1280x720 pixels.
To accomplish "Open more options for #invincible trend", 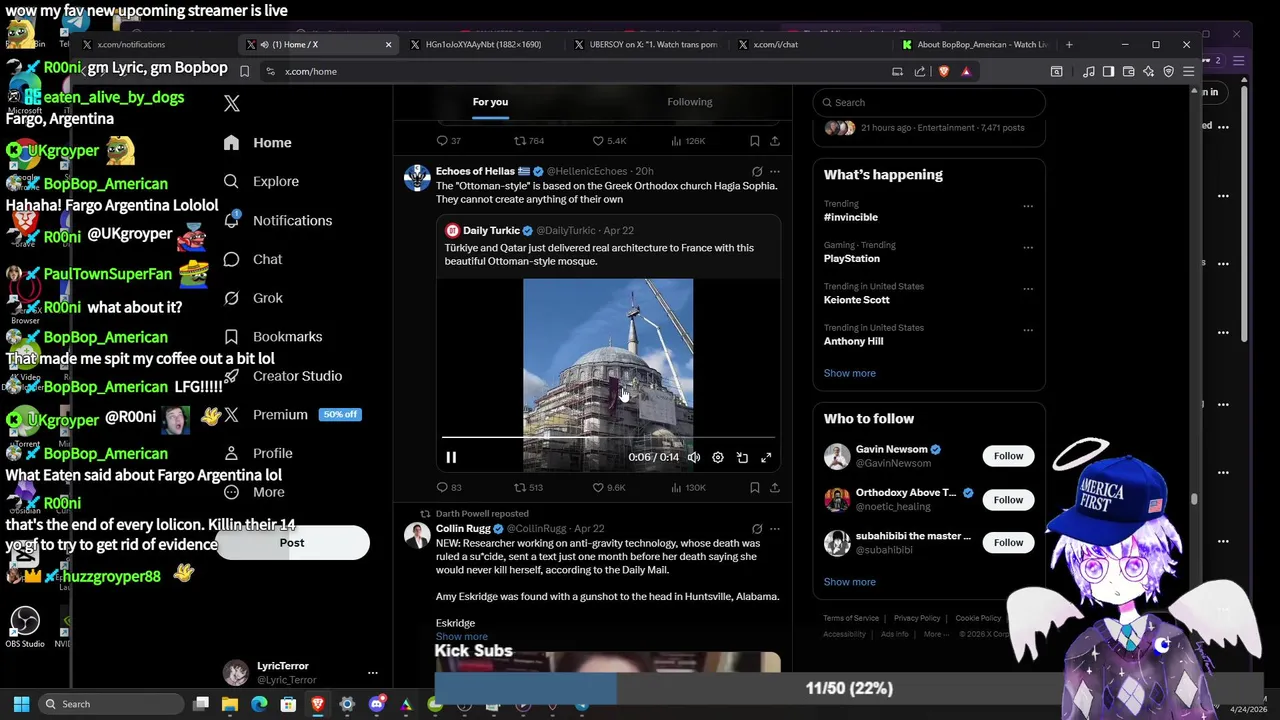I will click(1027, 206).
